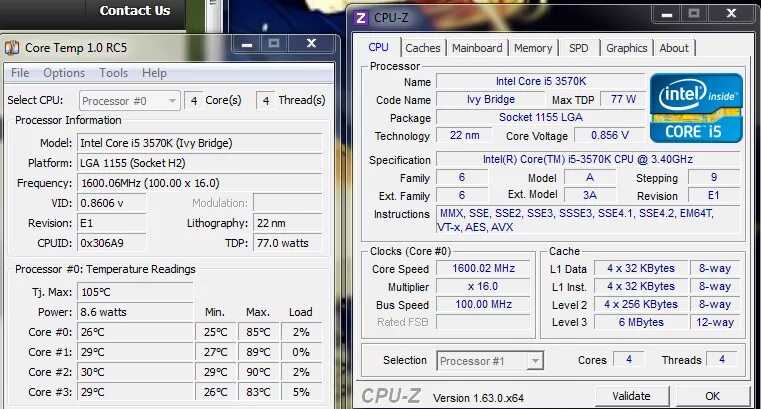Viewport: 761px width, 409px height.
Task: Click the Level 3 associativity 12-way
Action: [x=715, y=322]
